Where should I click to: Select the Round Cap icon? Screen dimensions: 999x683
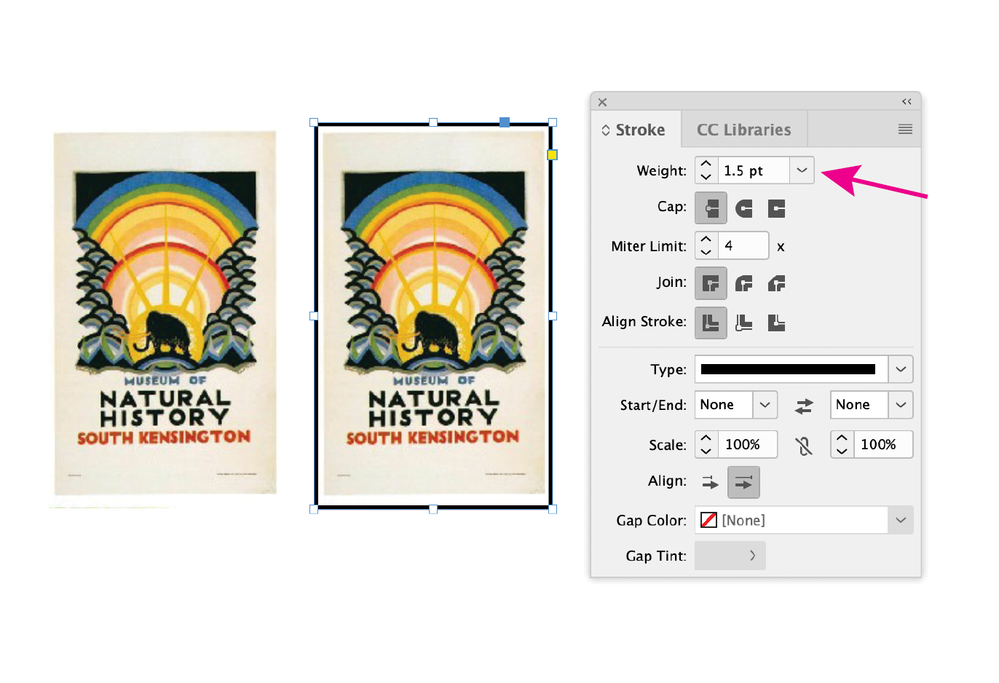pyautogui.click(x=744, y=208)
